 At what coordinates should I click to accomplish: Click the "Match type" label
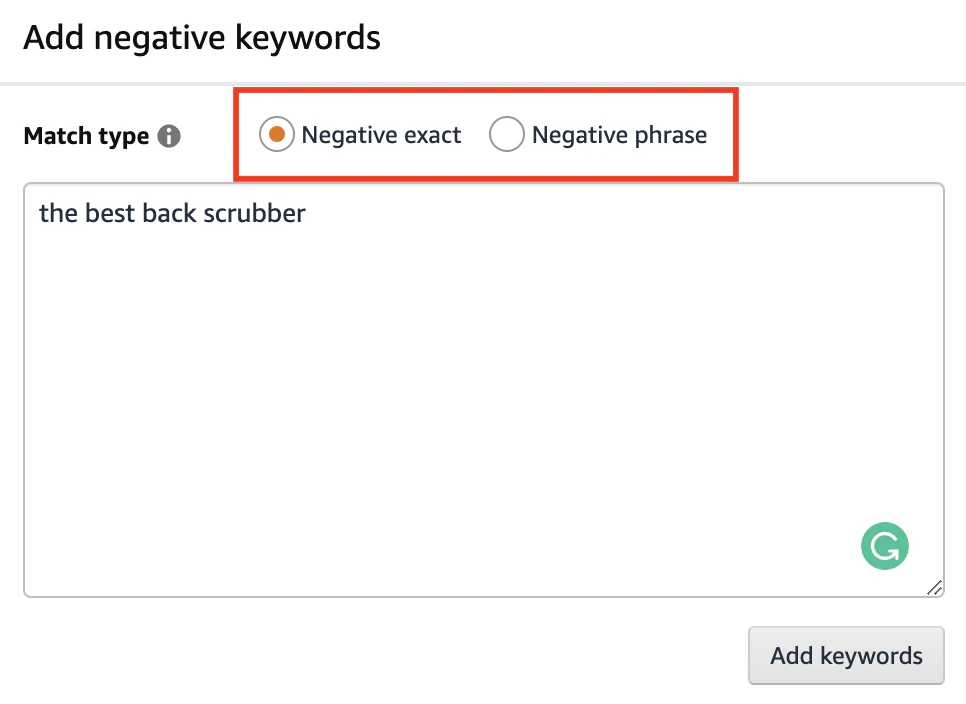[x=86, y=136]
